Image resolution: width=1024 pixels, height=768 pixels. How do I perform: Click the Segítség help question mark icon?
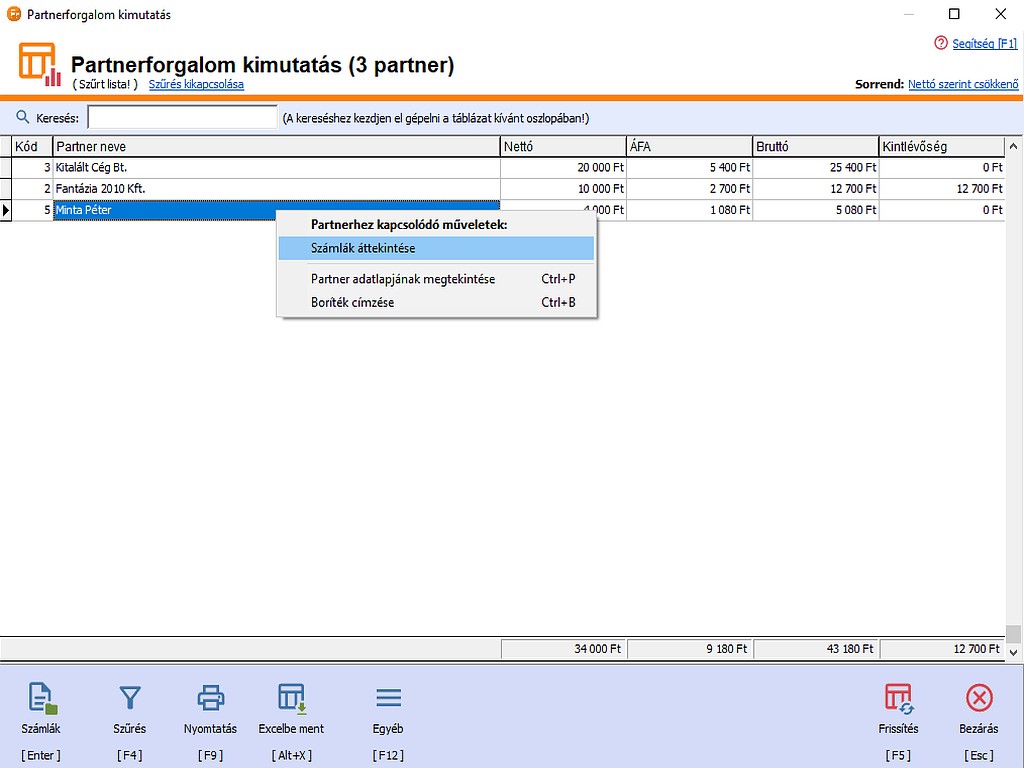940,43
